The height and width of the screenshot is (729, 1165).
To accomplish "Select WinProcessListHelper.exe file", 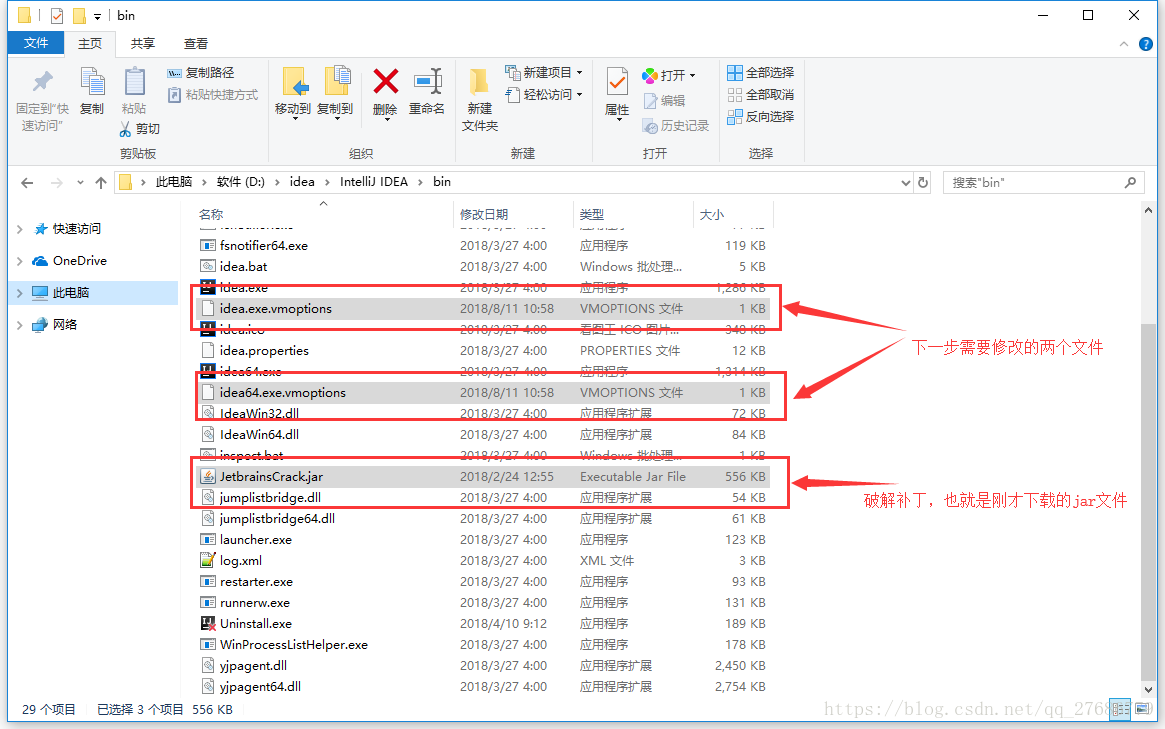I will 483,645.
